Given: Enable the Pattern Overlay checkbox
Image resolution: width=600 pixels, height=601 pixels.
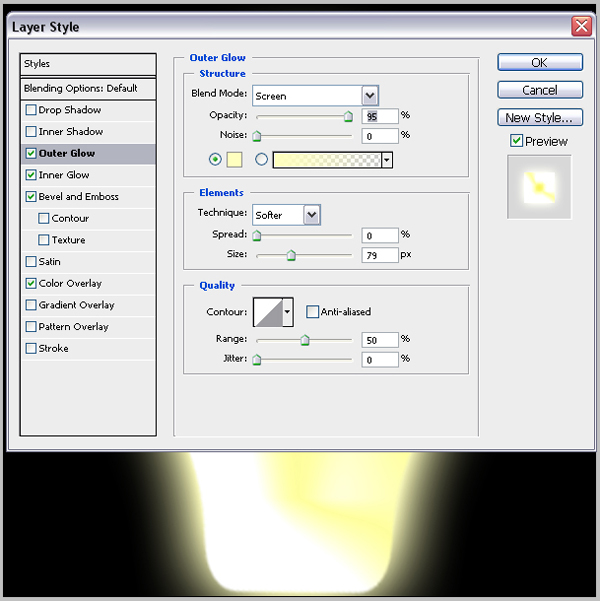Looking at the screenshot, I should [31, 327].
